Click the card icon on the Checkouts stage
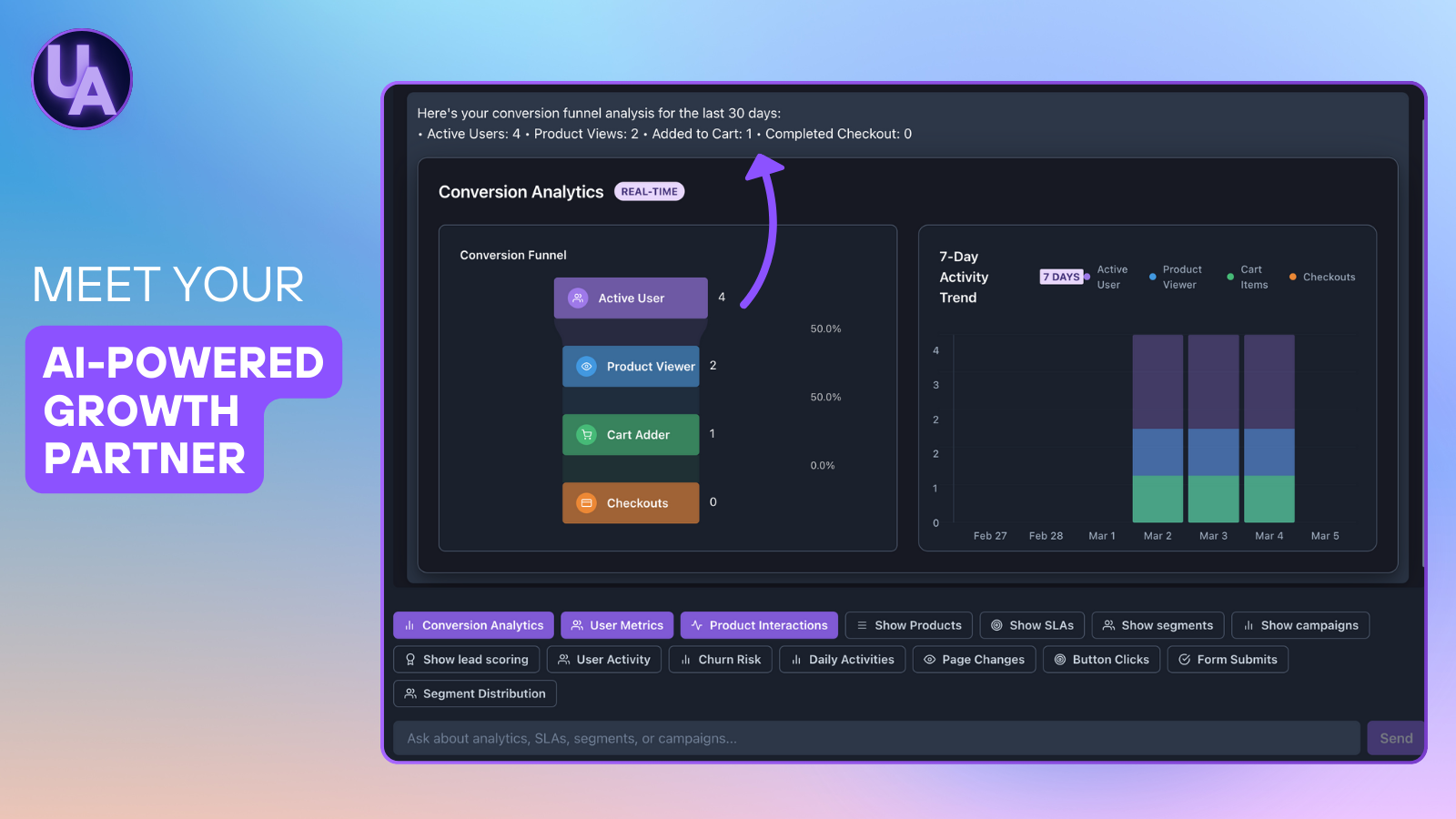 (586, 502)
